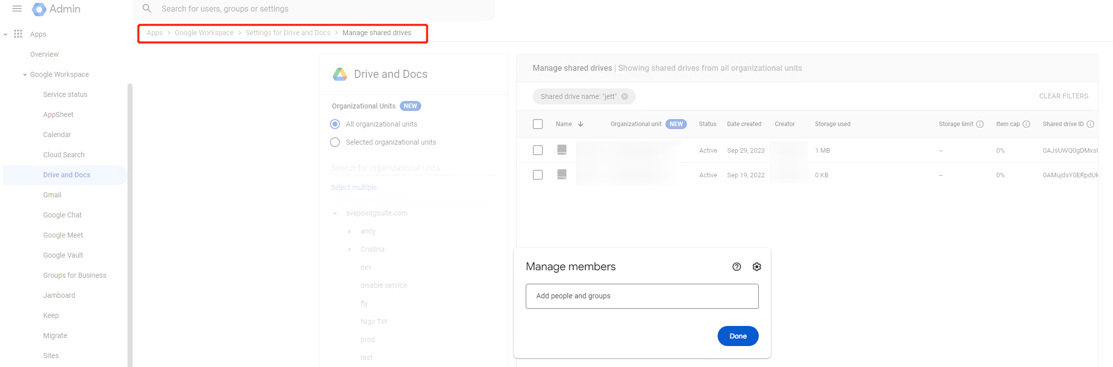
Task: Click the 1 MB storage value
Action: 822,150
